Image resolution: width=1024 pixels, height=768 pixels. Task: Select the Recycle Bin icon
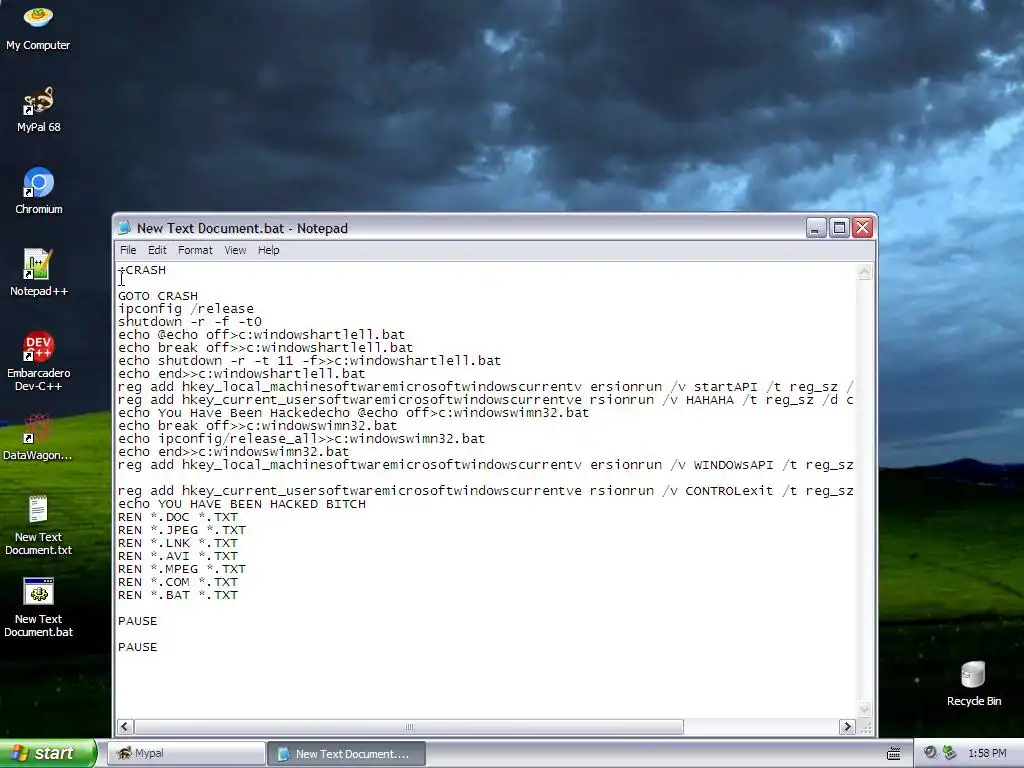(x=973, y=684)
